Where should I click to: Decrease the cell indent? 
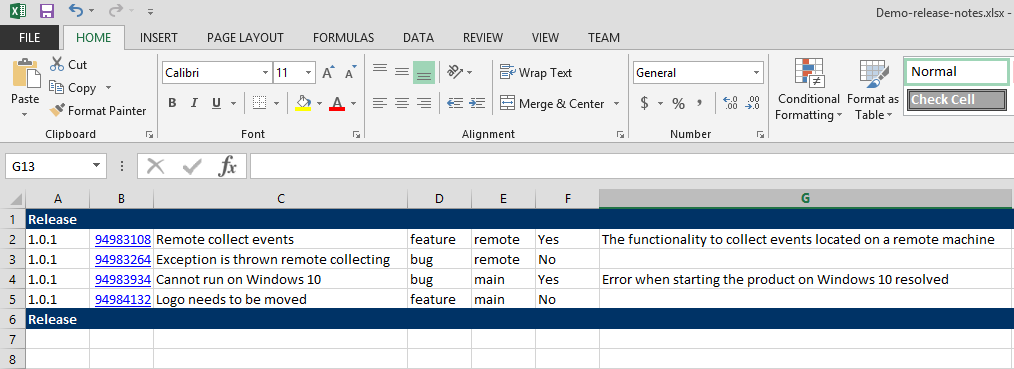[455, 103]
